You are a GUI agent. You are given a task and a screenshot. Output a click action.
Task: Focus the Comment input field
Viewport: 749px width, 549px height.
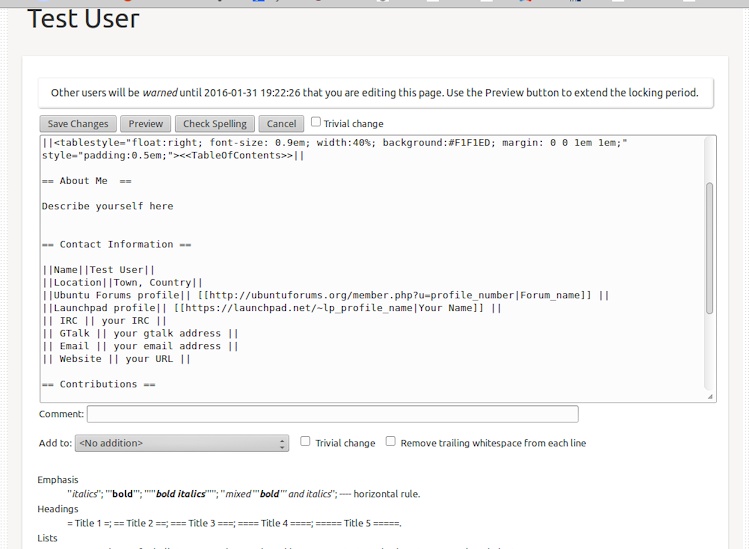coord(332,414)
